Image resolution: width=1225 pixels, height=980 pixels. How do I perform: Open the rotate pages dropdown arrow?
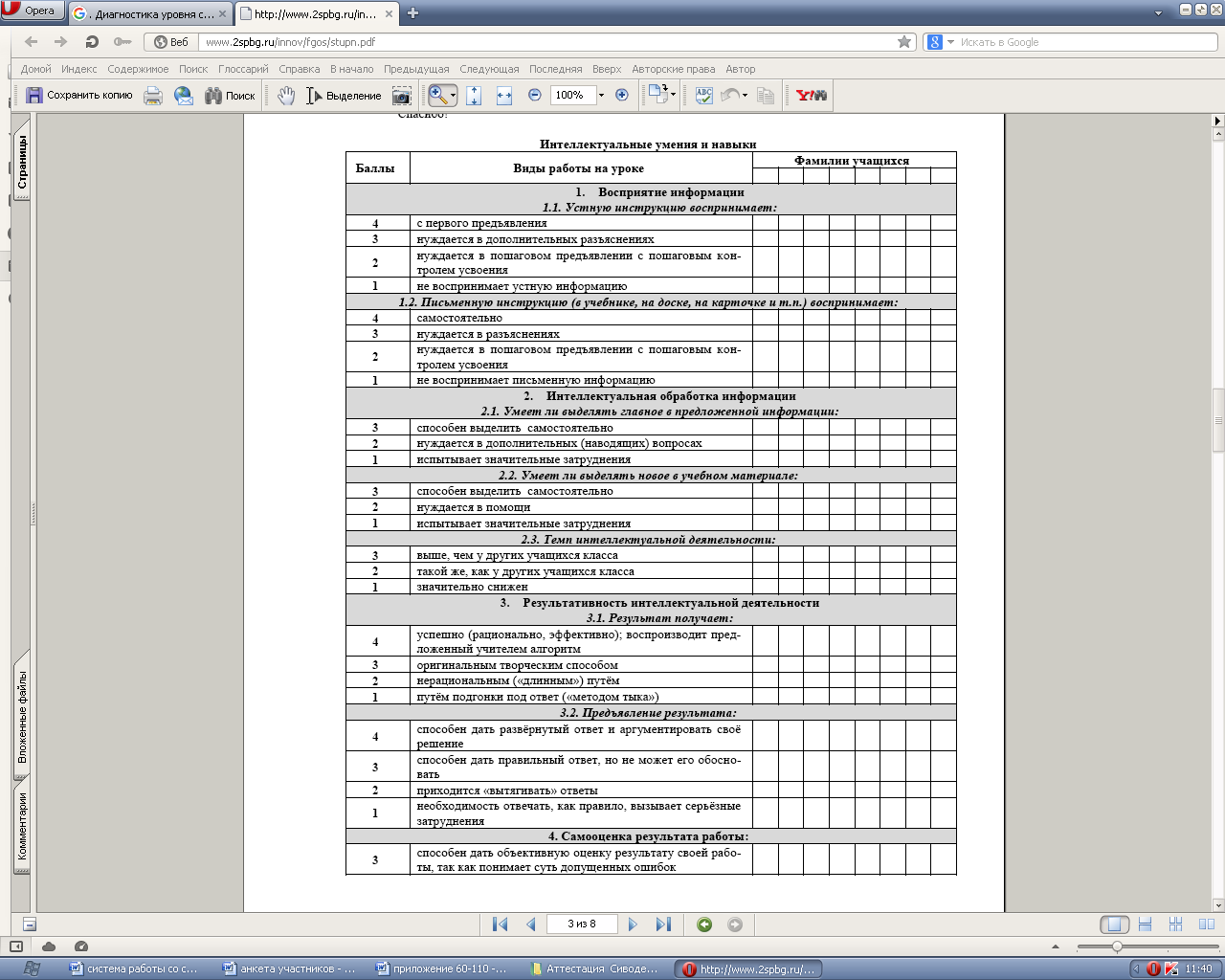pyautogui.click(x=674, y=95)
